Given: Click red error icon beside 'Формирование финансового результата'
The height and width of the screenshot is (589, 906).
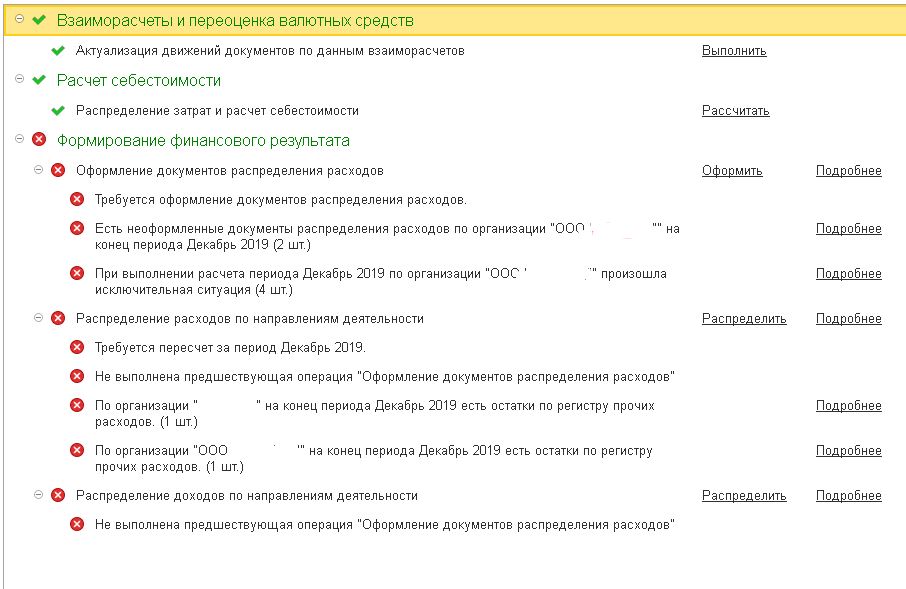Looking at the screenshot, I should [39, 140].
